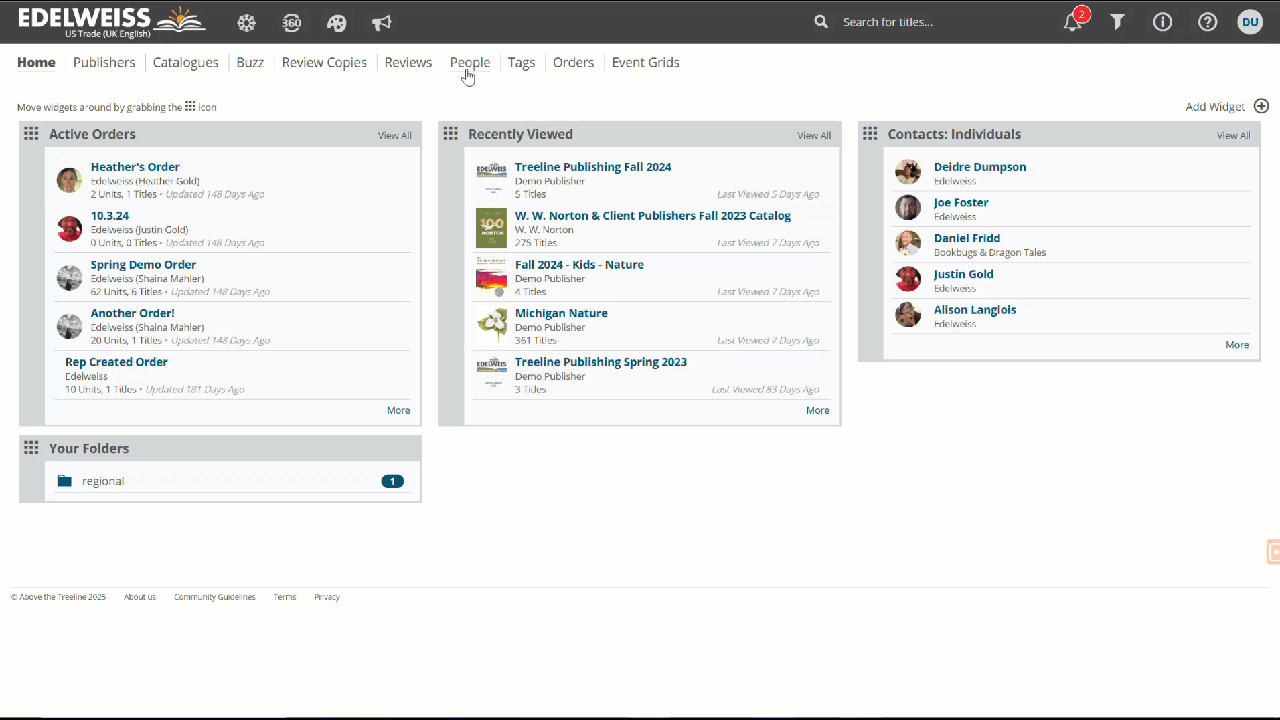Screen dimensions: 1280x720
Task: Open Terms footer link
Action: 285,597
